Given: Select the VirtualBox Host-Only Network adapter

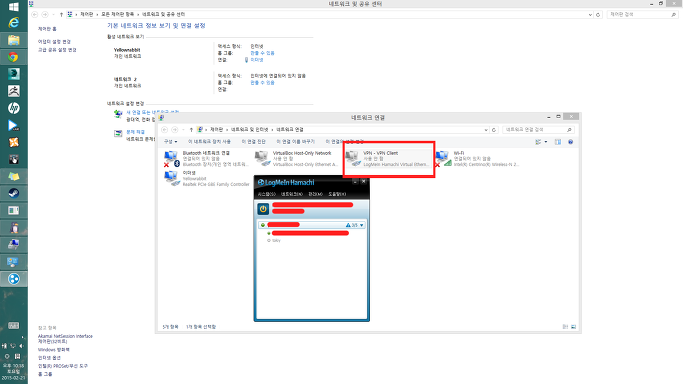Looking at the screenshot, I should point(297,158).
